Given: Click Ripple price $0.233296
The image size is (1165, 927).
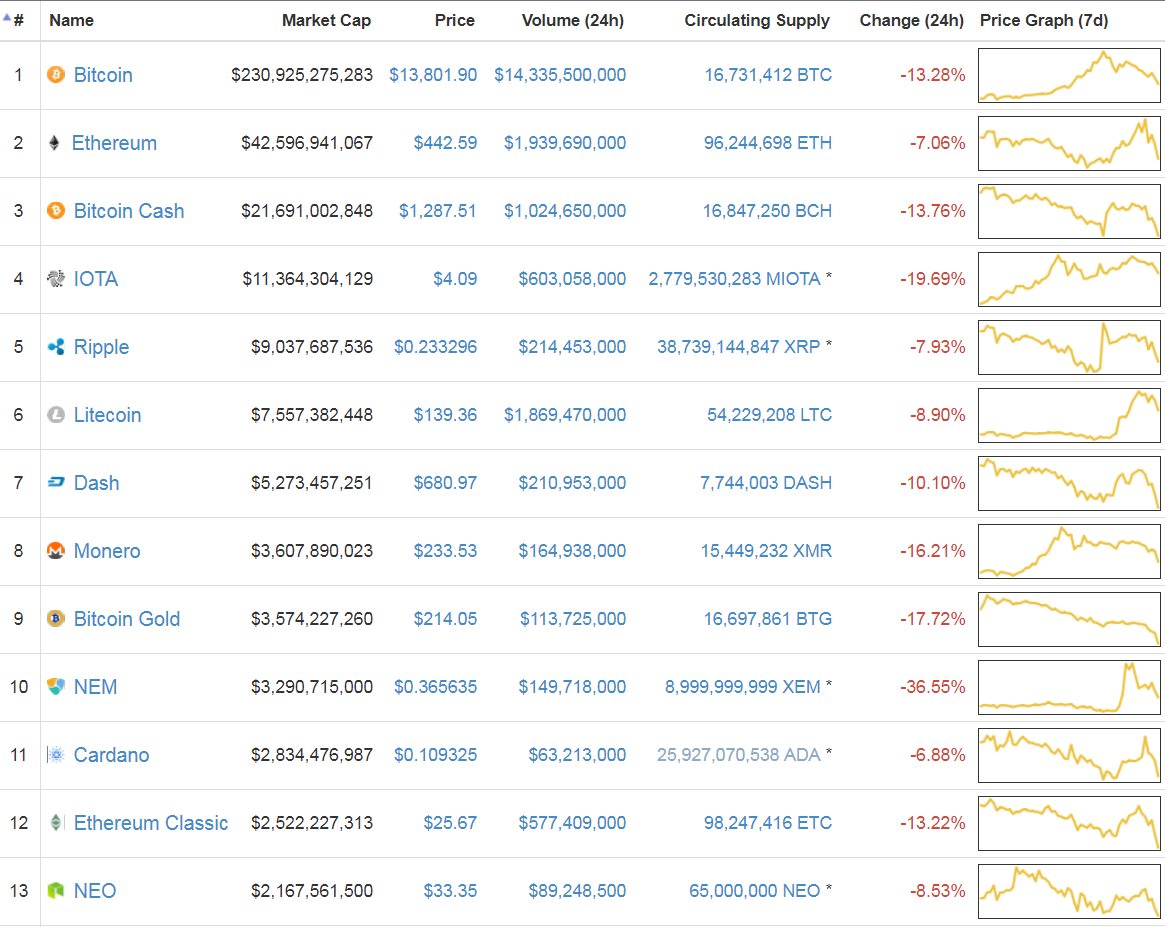Looking at the screenshot, I should pos(435,347).
